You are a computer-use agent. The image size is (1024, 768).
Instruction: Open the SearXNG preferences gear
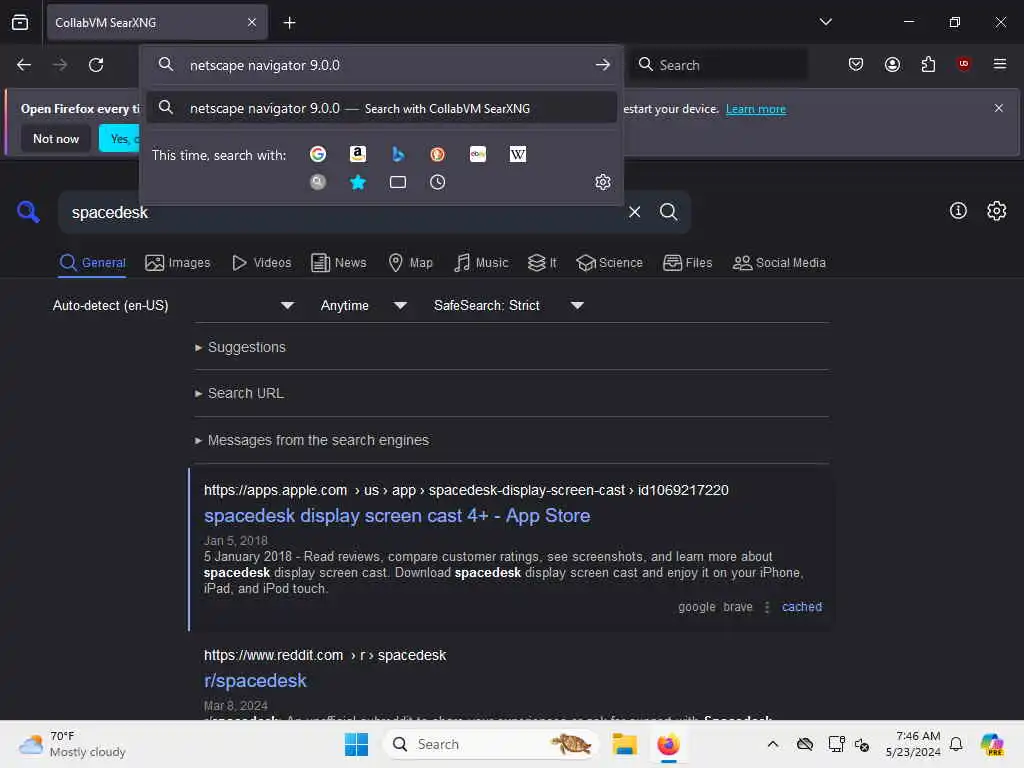(x=997, y=210)
